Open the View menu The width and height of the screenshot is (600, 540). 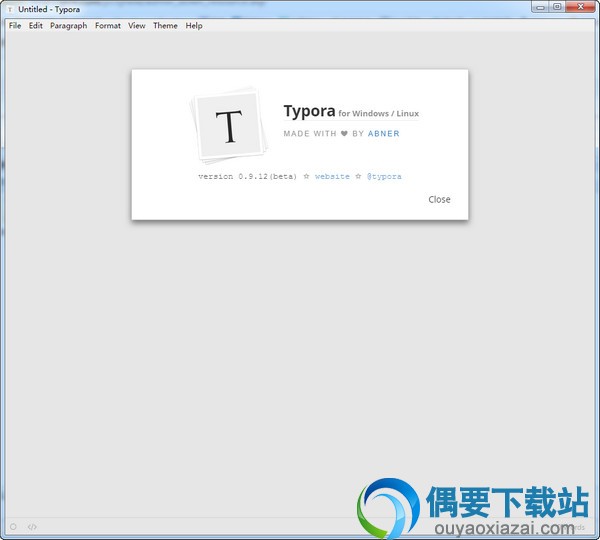click(137, 26)
